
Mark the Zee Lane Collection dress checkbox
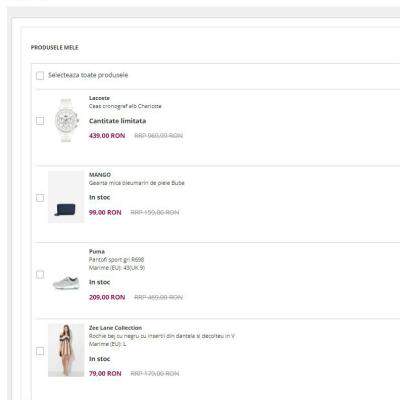tap(40, 351)
